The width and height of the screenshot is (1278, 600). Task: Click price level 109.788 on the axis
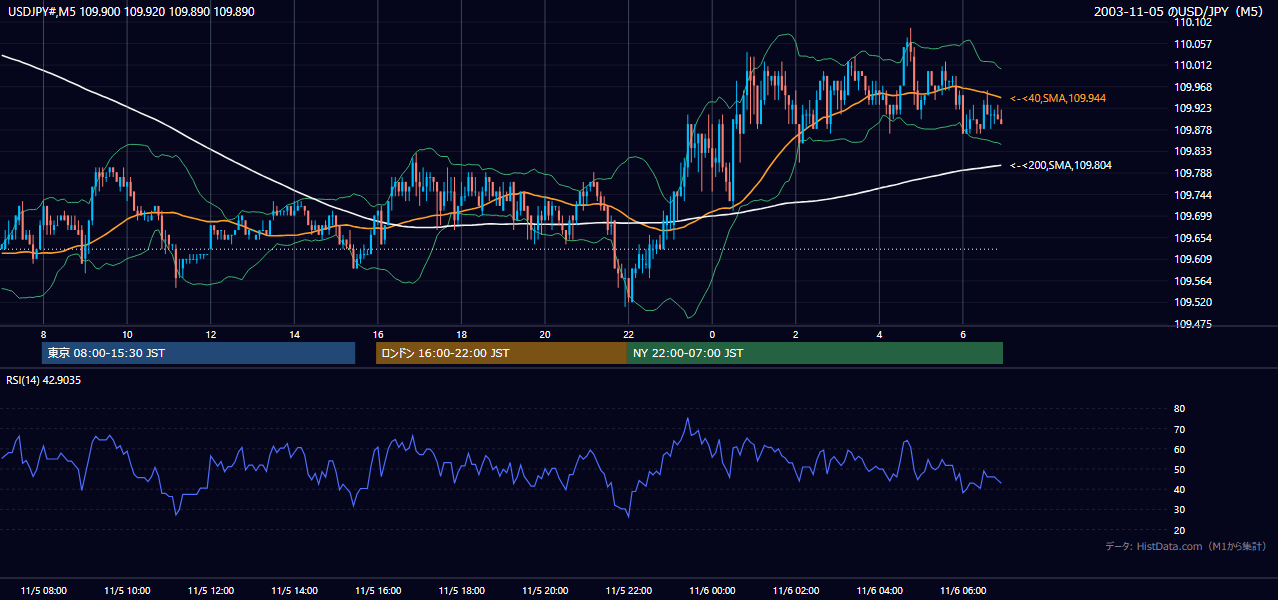click(1193, 173)
